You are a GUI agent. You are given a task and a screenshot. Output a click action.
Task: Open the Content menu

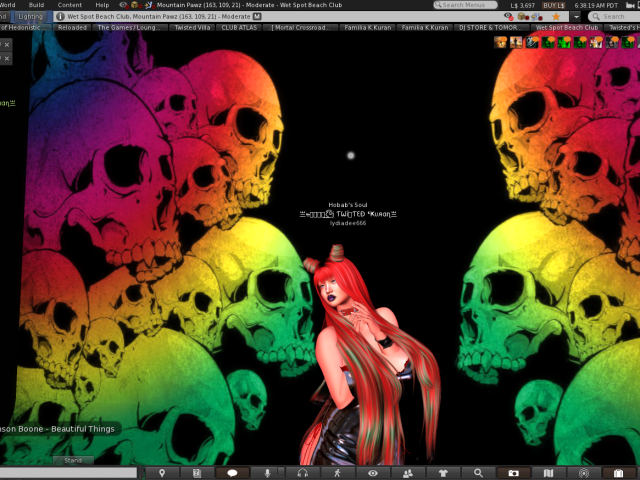(x=69, y=5)
